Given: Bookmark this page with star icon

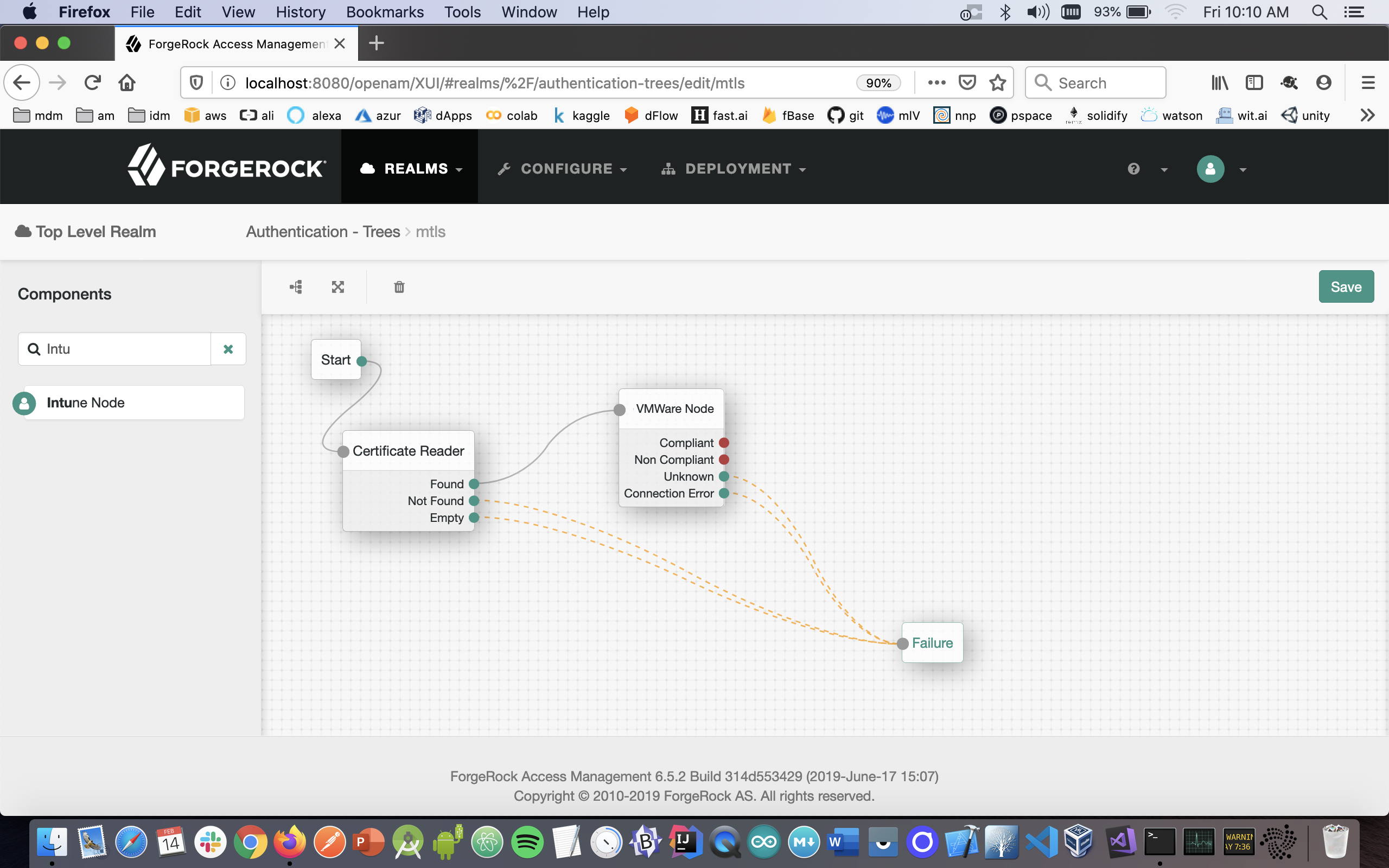Looking at the screenshot, I should click(x=998, y=83).
